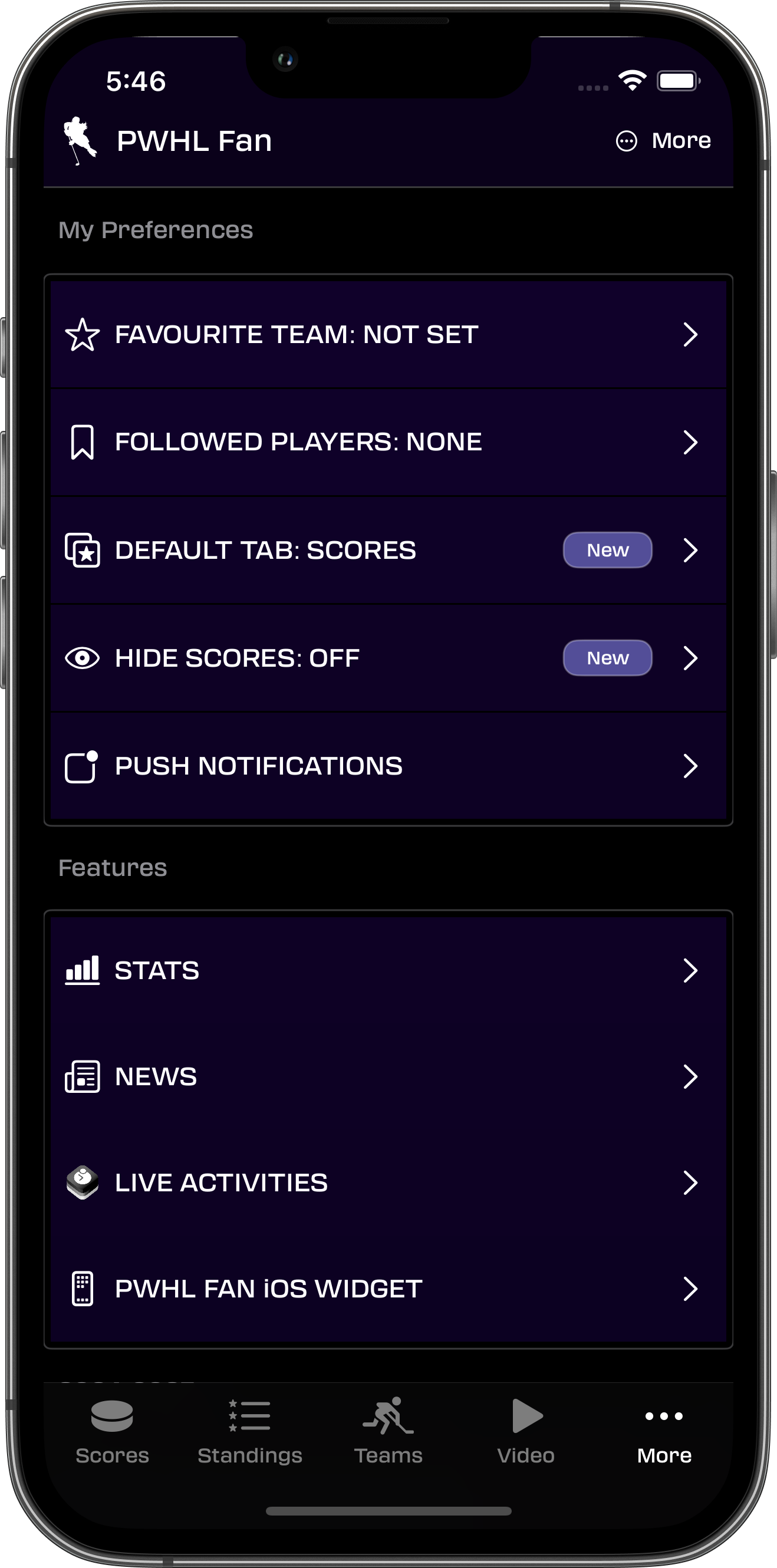Go to the Video tab

pos(526,1432)
